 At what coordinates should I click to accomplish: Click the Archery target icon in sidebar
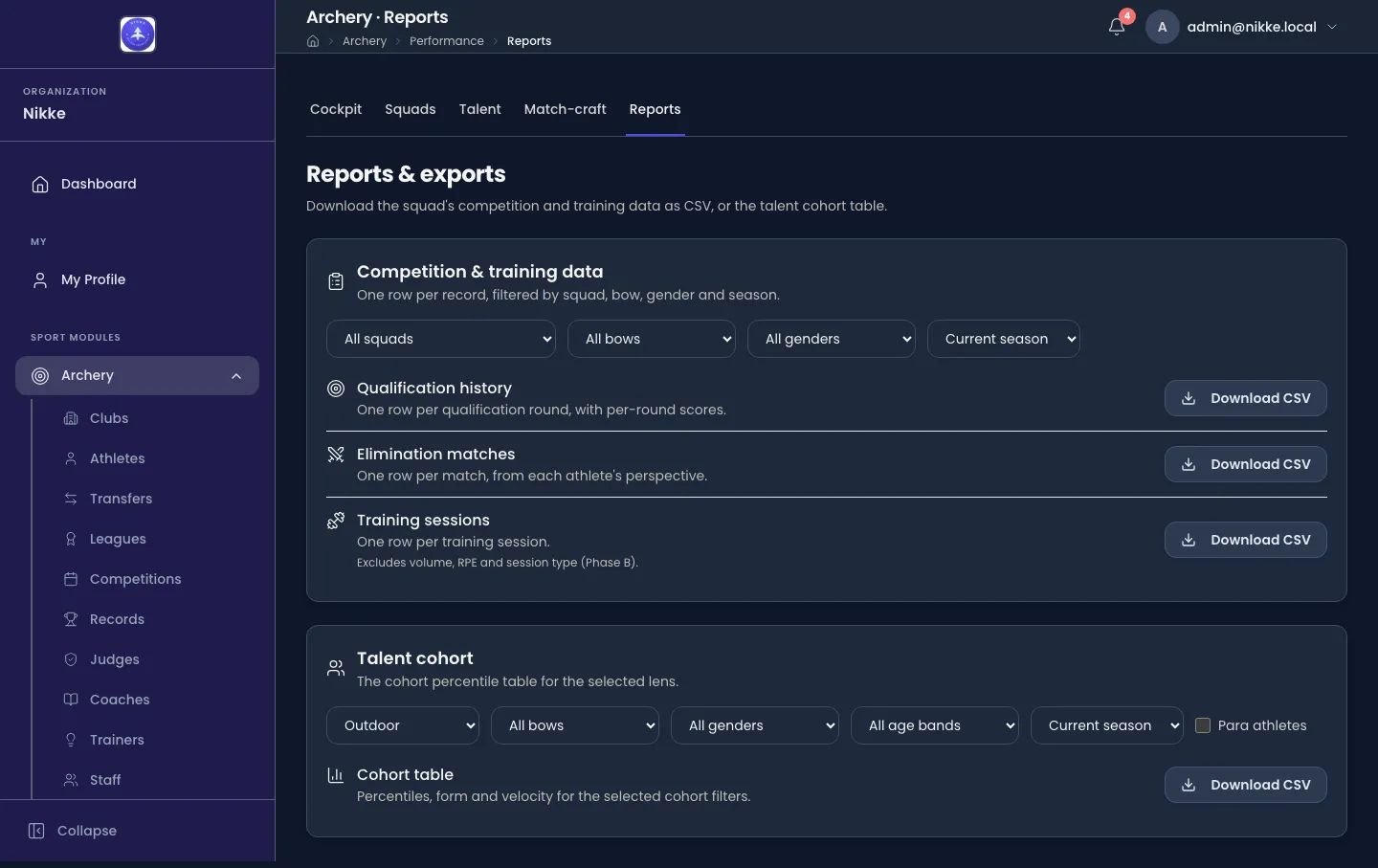tap(40, 376)
